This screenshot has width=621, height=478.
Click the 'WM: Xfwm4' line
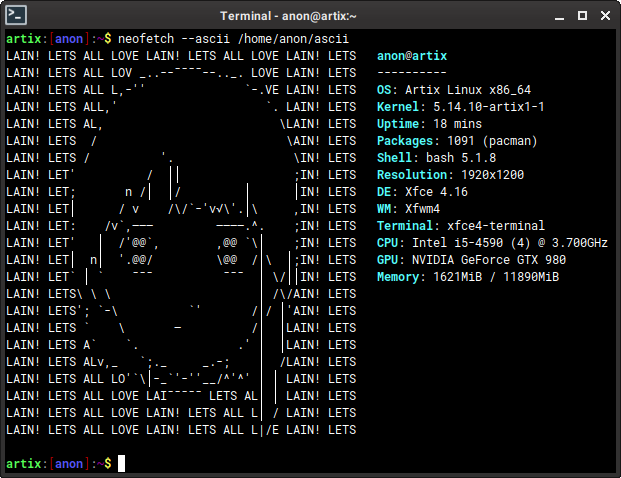click(408, 209)
